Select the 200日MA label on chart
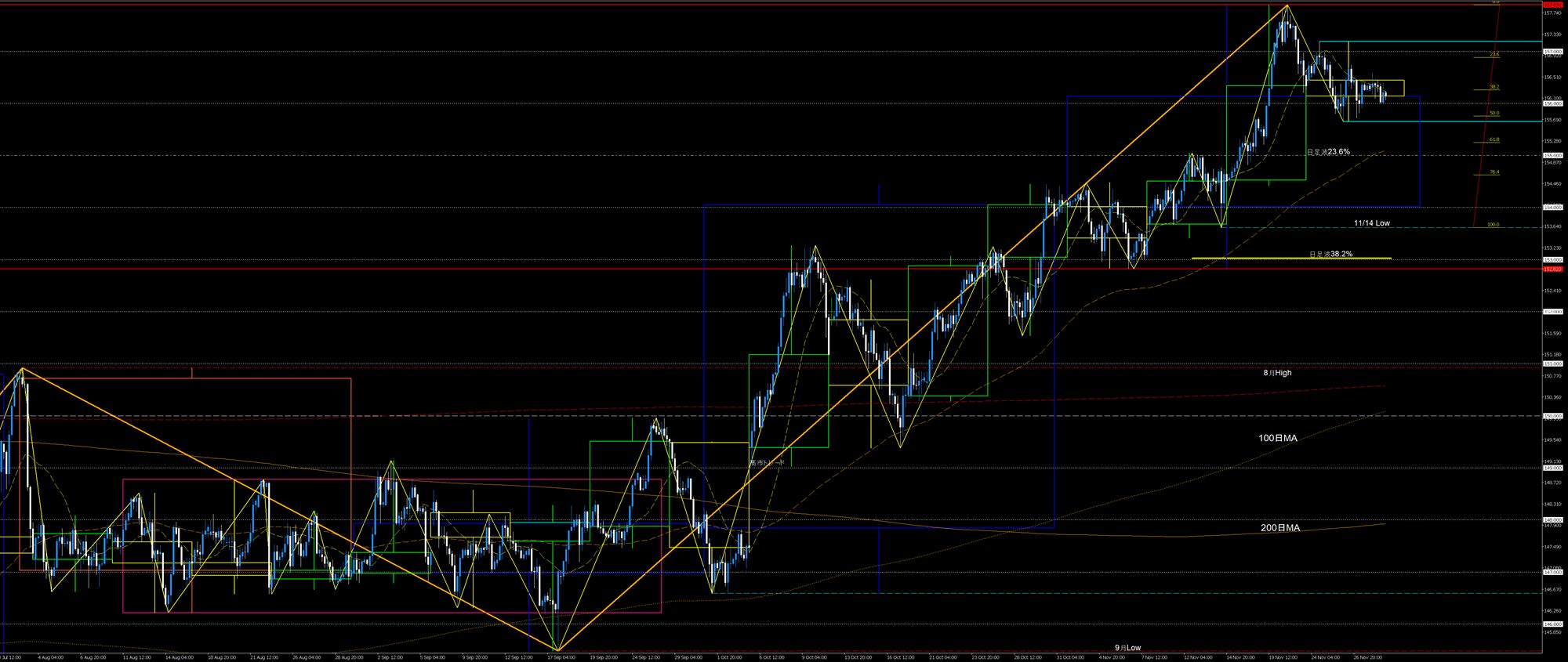The height and width of the screenshot is (662, 1568). click(1279, 528)
